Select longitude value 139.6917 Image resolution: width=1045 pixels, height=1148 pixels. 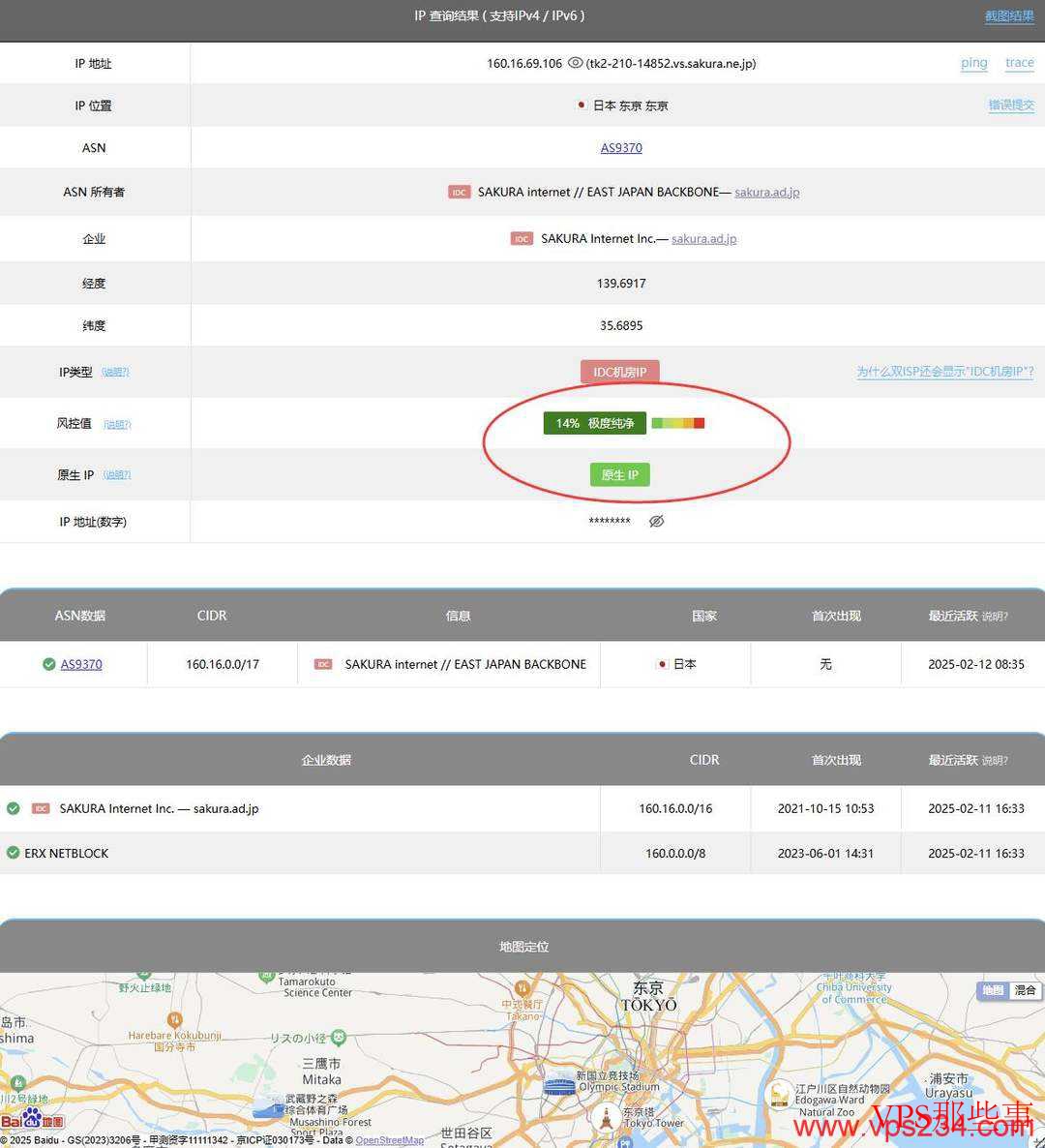621,284
